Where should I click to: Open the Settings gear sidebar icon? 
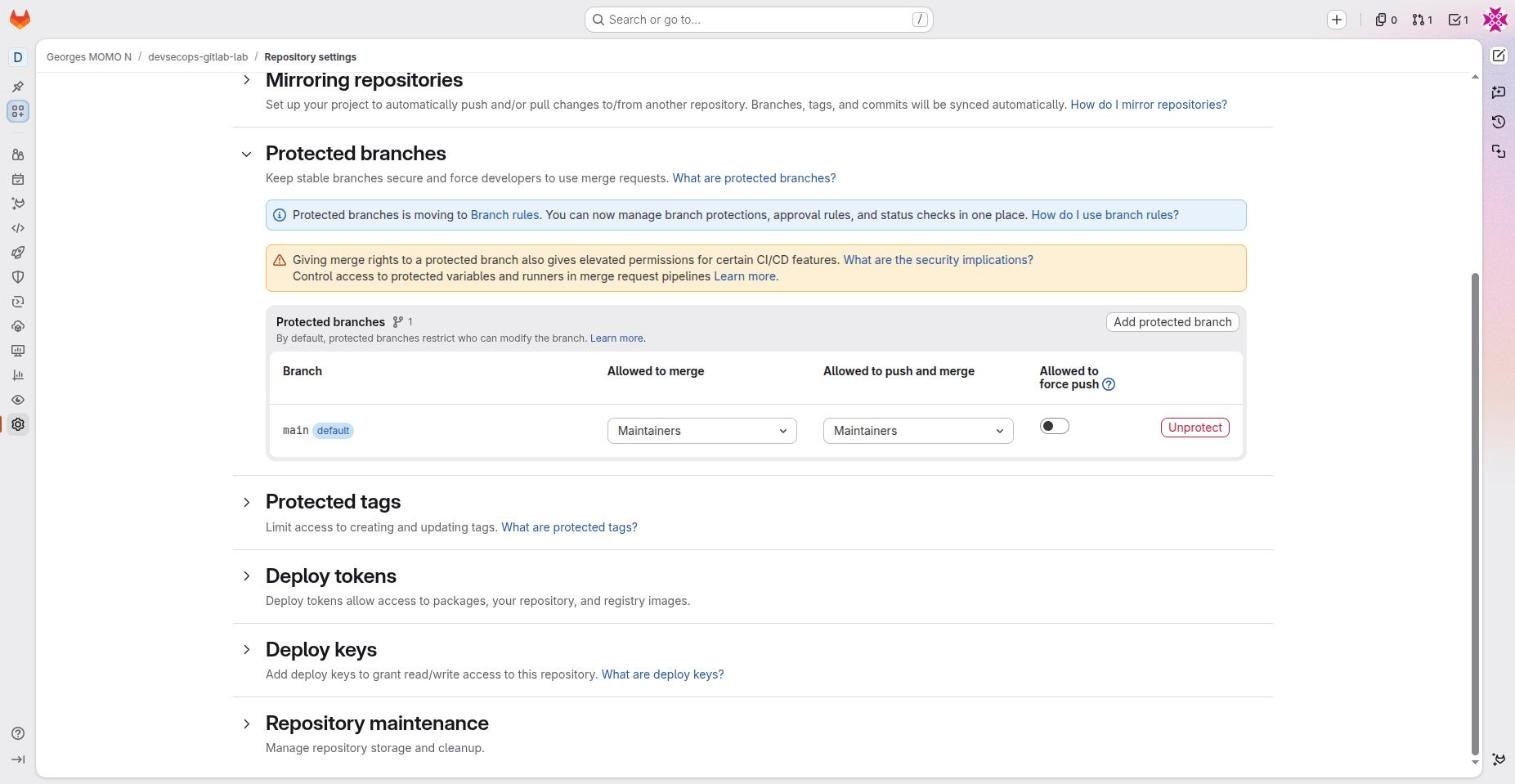pos(17,424)
